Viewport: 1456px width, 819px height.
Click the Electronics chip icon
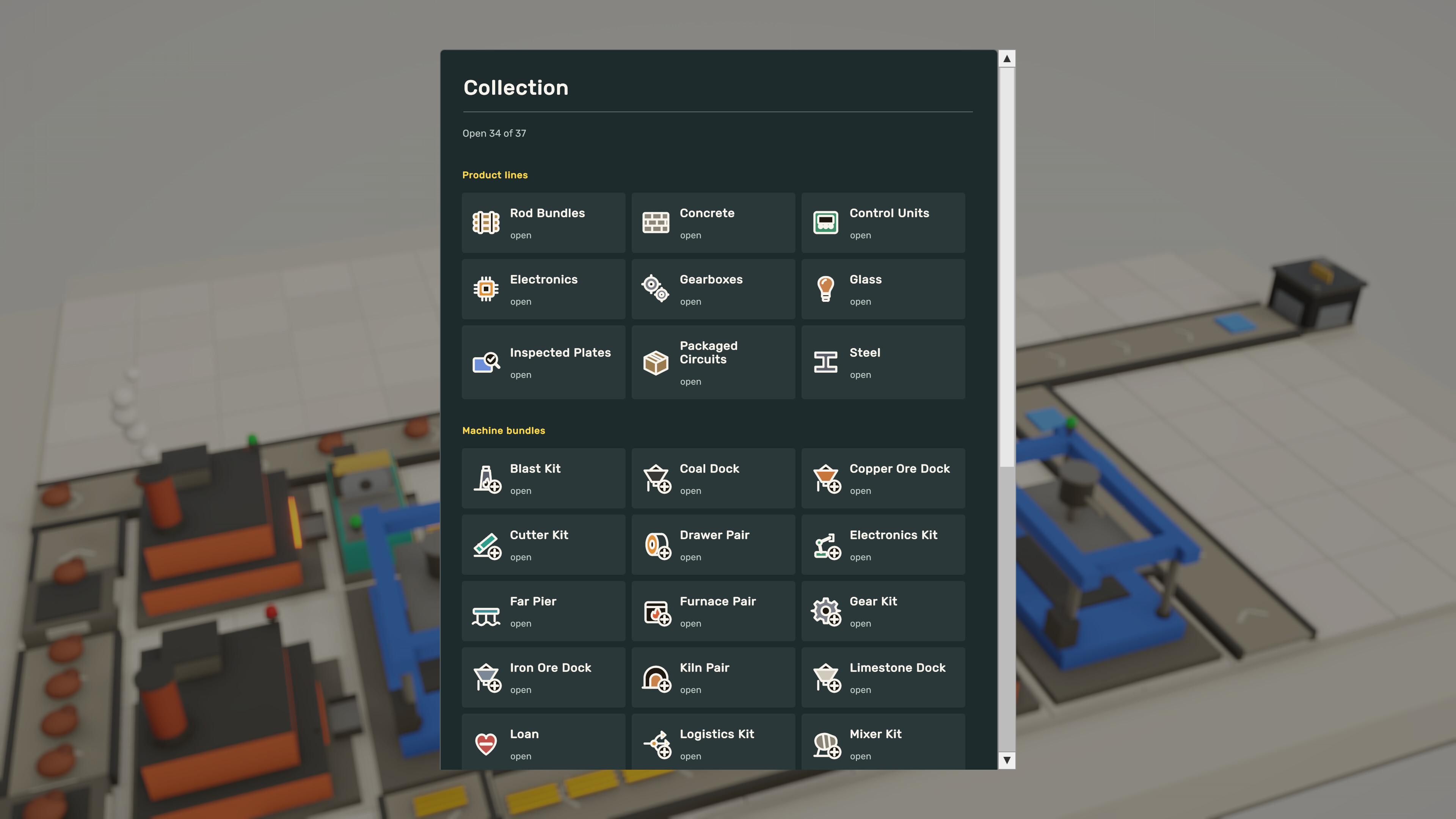tap(486, 289)
